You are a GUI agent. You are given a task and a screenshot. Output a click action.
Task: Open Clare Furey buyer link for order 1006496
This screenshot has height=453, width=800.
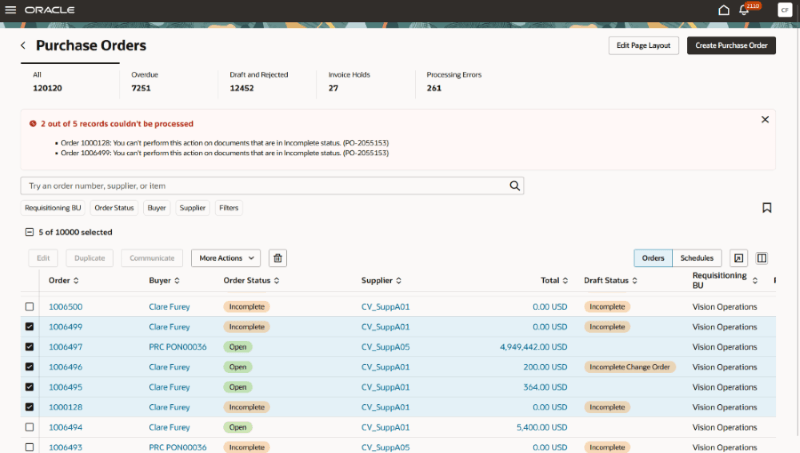point(169,367)
